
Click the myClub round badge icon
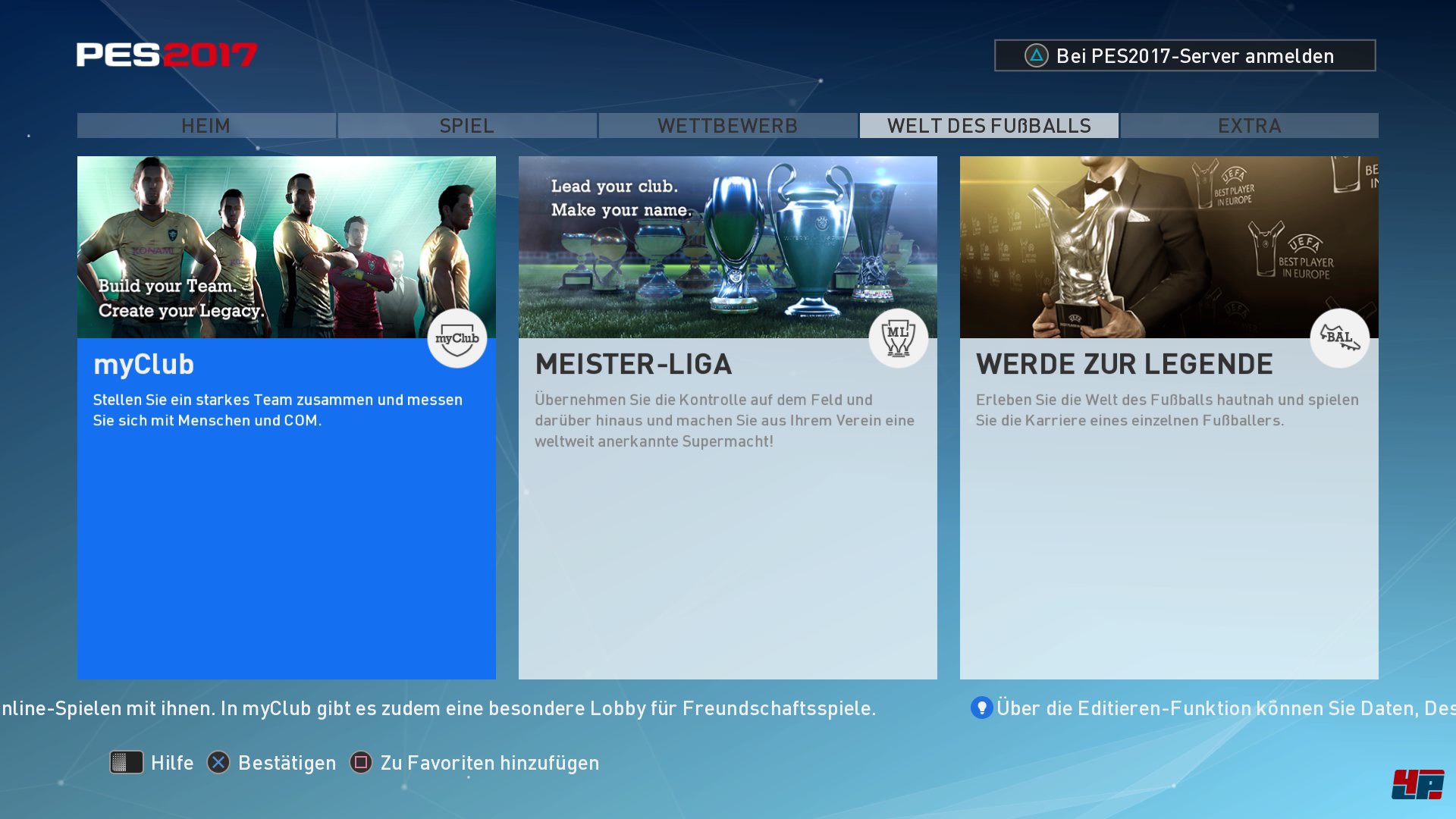coord(457,338)
